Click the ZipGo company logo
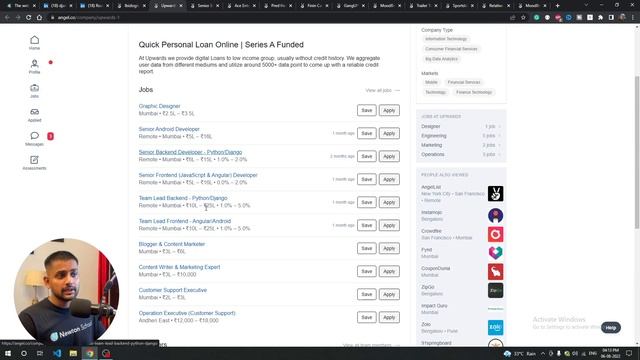The image size is (640, 360). 496,291
